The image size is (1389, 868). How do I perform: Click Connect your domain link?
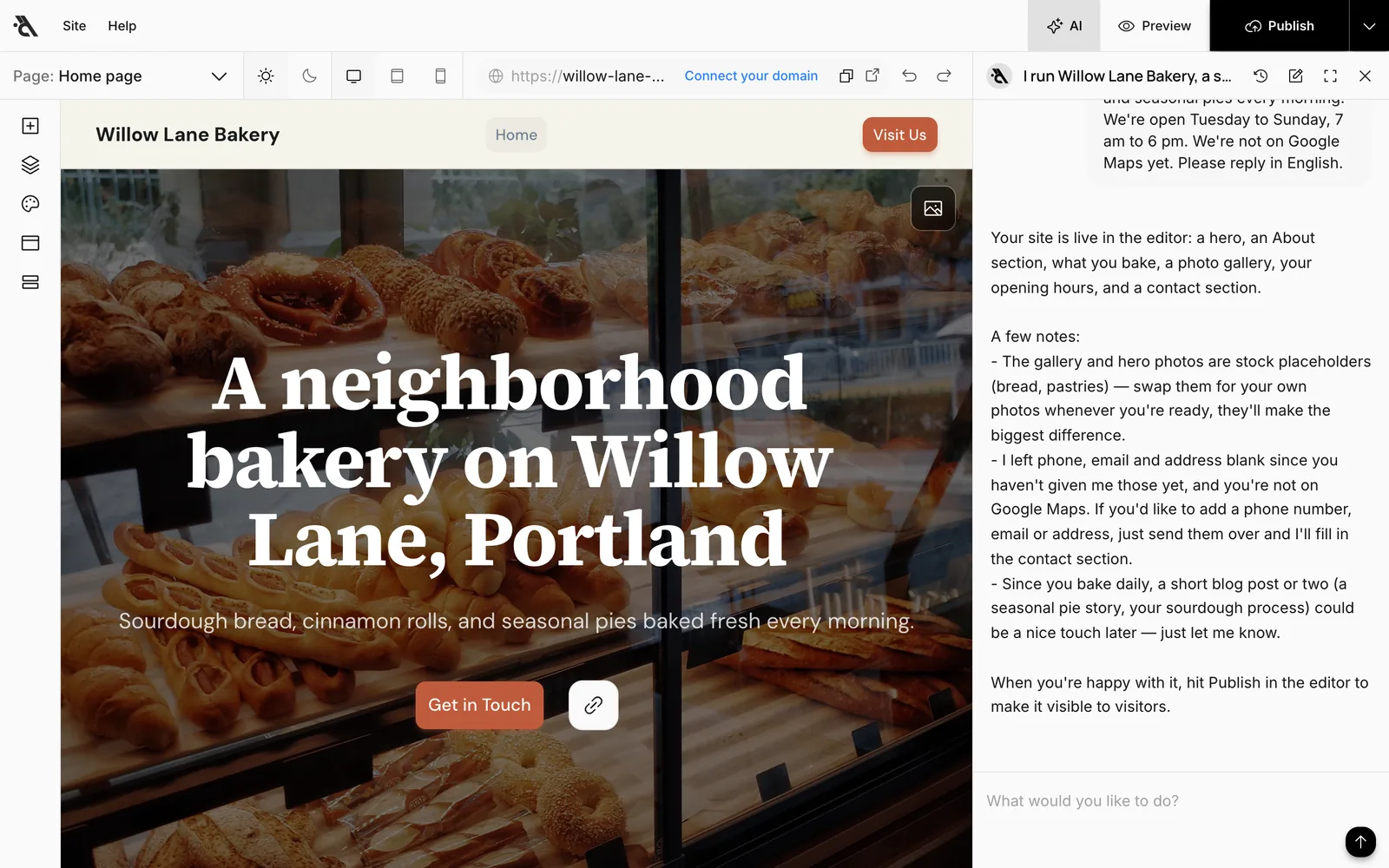tap(751, 76)
